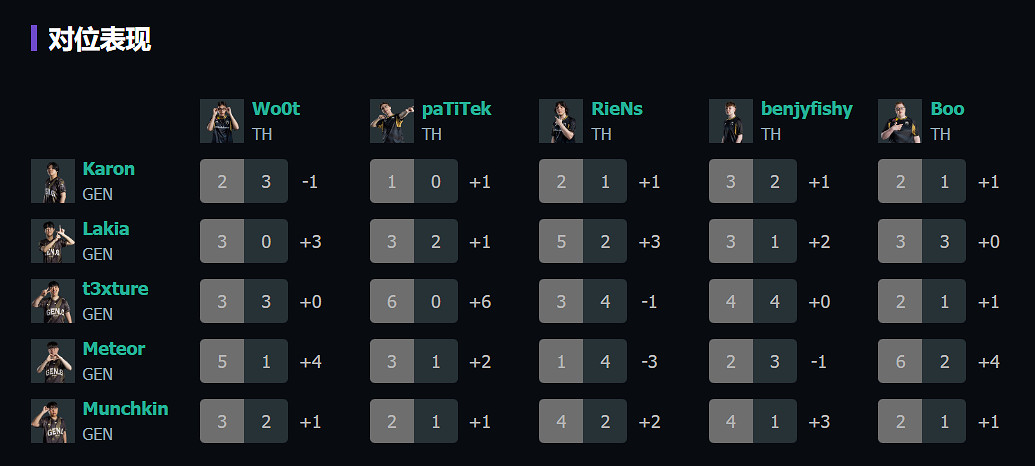
Task: Click RieNs' player portrait
Action: (x=561, y=121)
